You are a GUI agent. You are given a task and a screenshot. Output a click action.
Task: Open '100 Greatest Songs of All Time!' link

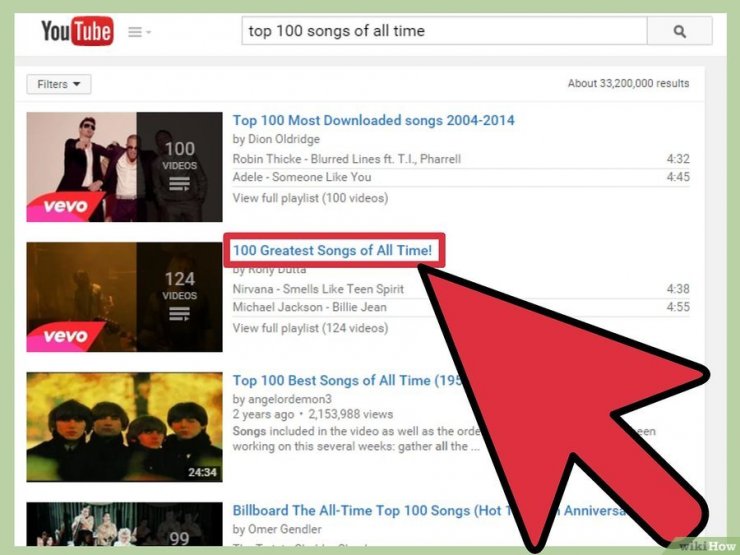[x=332, y=251]
